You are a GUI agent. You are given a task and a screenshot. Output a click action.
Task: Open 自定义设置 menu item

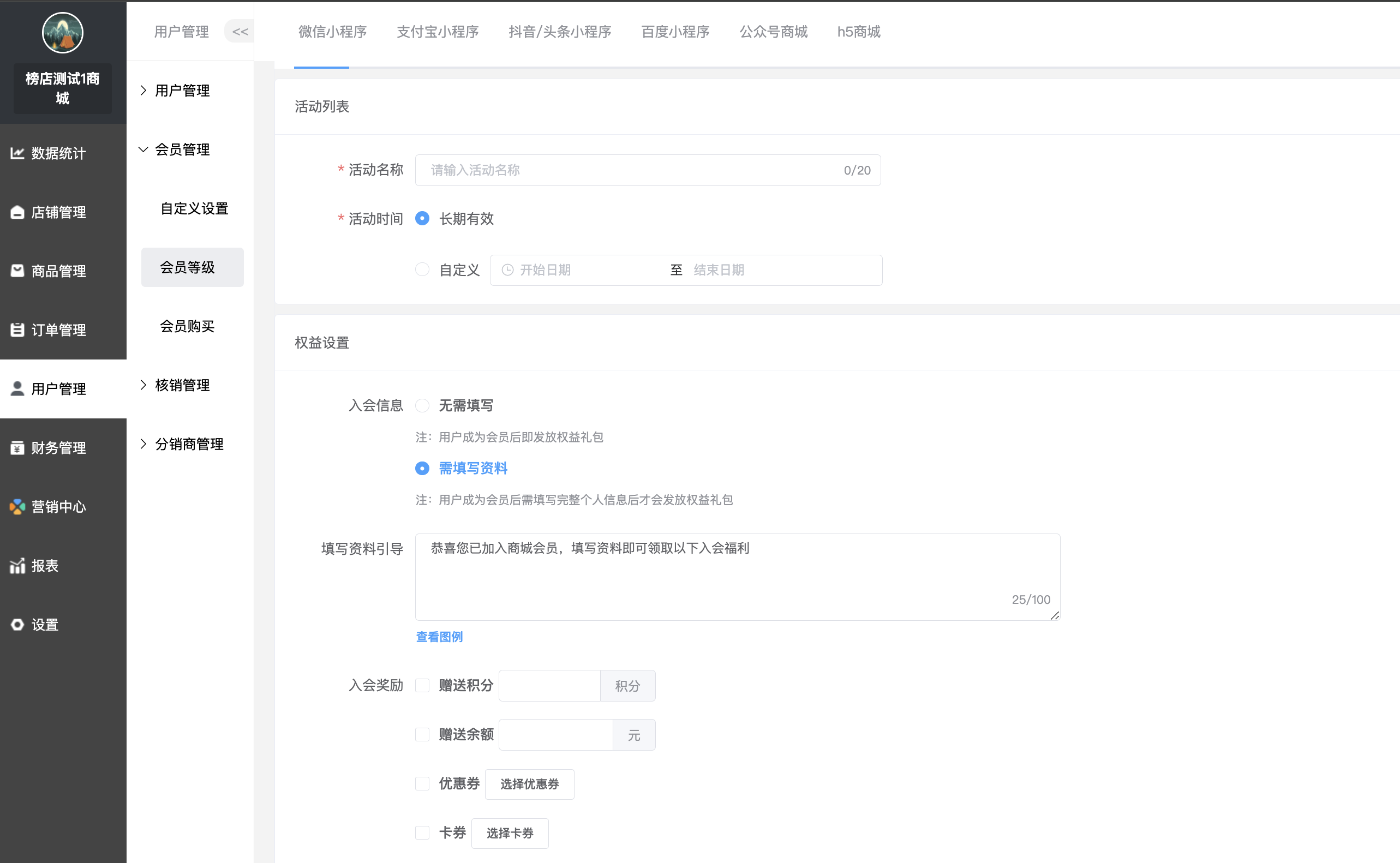pos(194,208)
